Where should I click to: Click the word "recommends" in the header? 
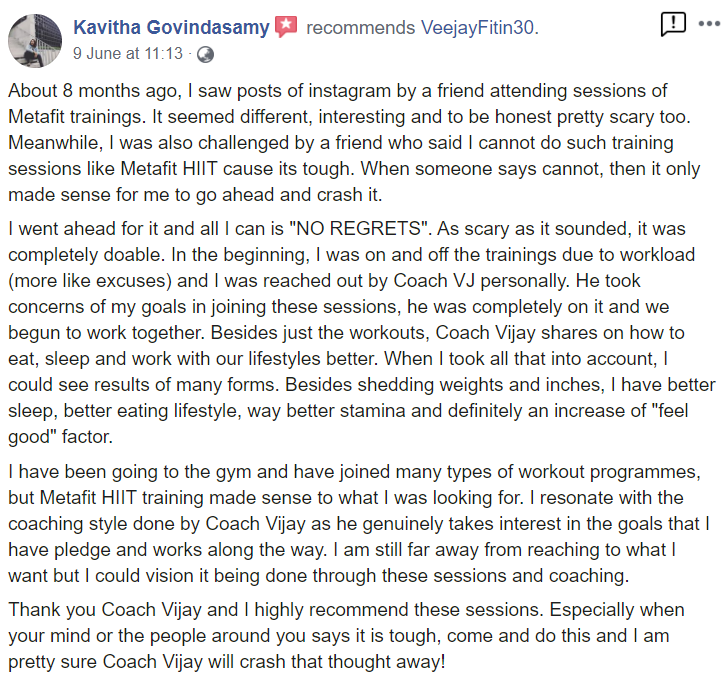click(361, 28)
